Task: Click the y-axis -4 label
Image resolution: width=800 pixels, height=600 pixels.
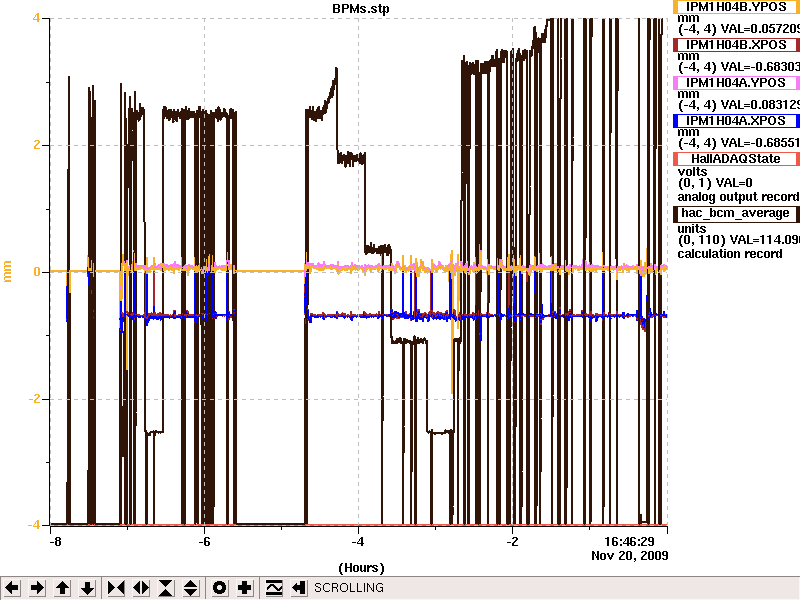Action: (x=34, y=525)
